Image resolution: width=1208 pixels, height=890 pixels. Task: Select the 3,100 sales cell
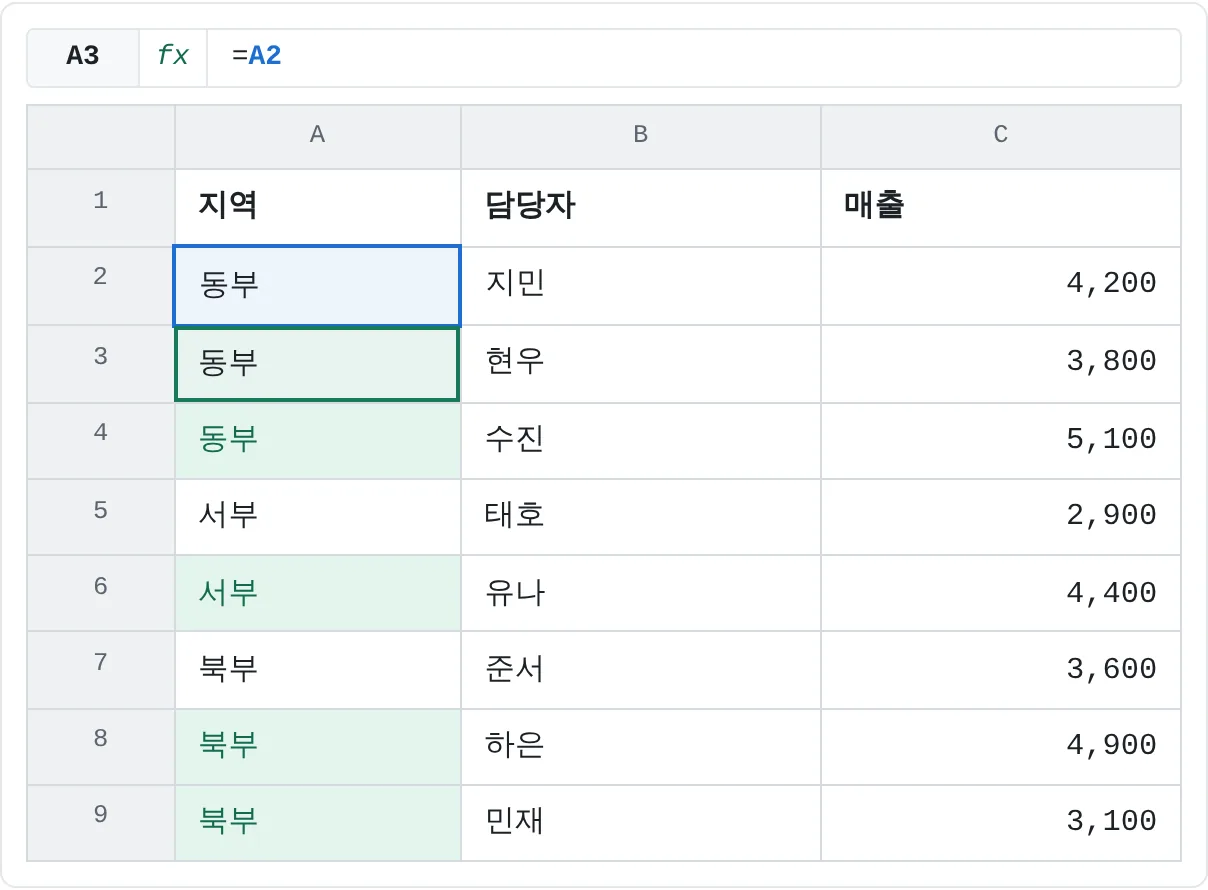pos(1001,822)
